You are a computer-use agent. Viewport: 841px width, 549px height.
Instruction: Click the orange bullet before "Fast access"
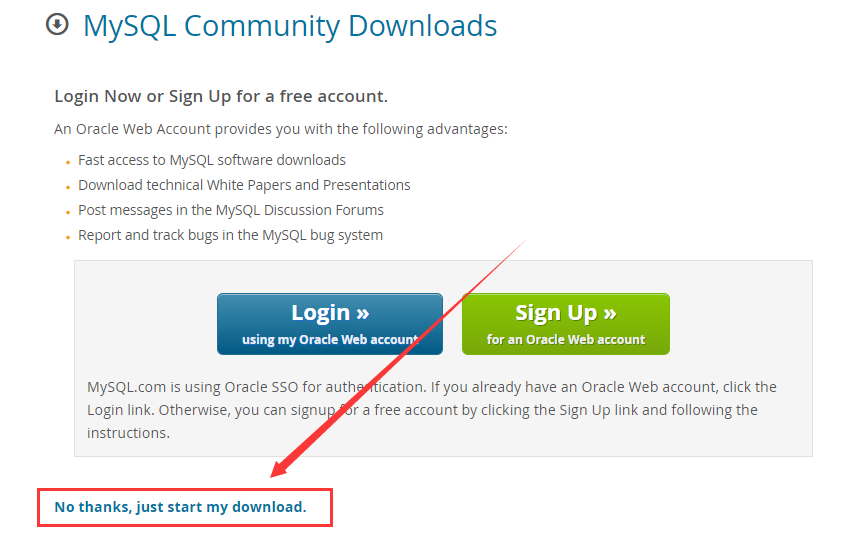tap(68, 162)
